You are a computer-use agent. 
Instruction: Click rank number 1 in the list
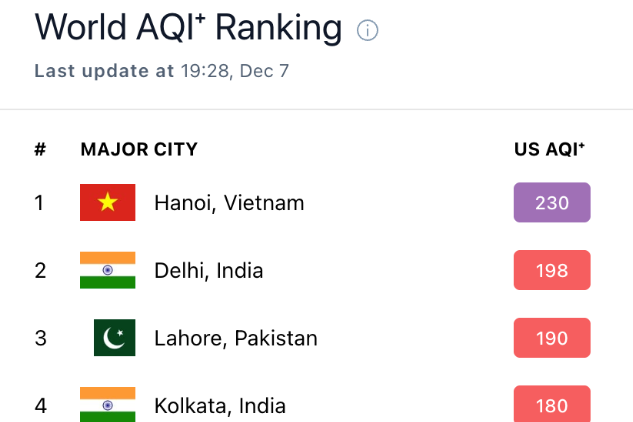point(39,203)
